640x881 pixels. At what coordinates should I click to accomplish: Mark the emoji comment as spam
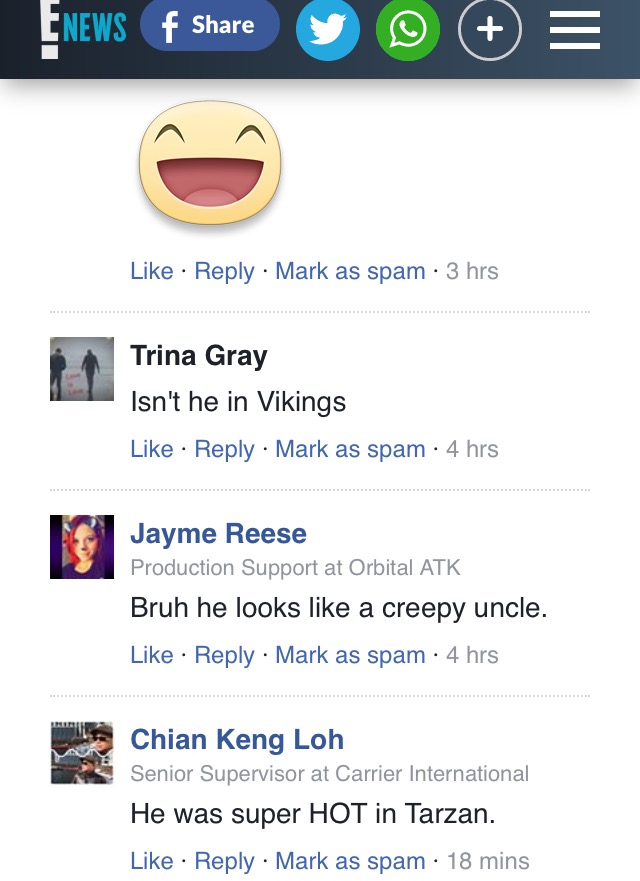350,271
